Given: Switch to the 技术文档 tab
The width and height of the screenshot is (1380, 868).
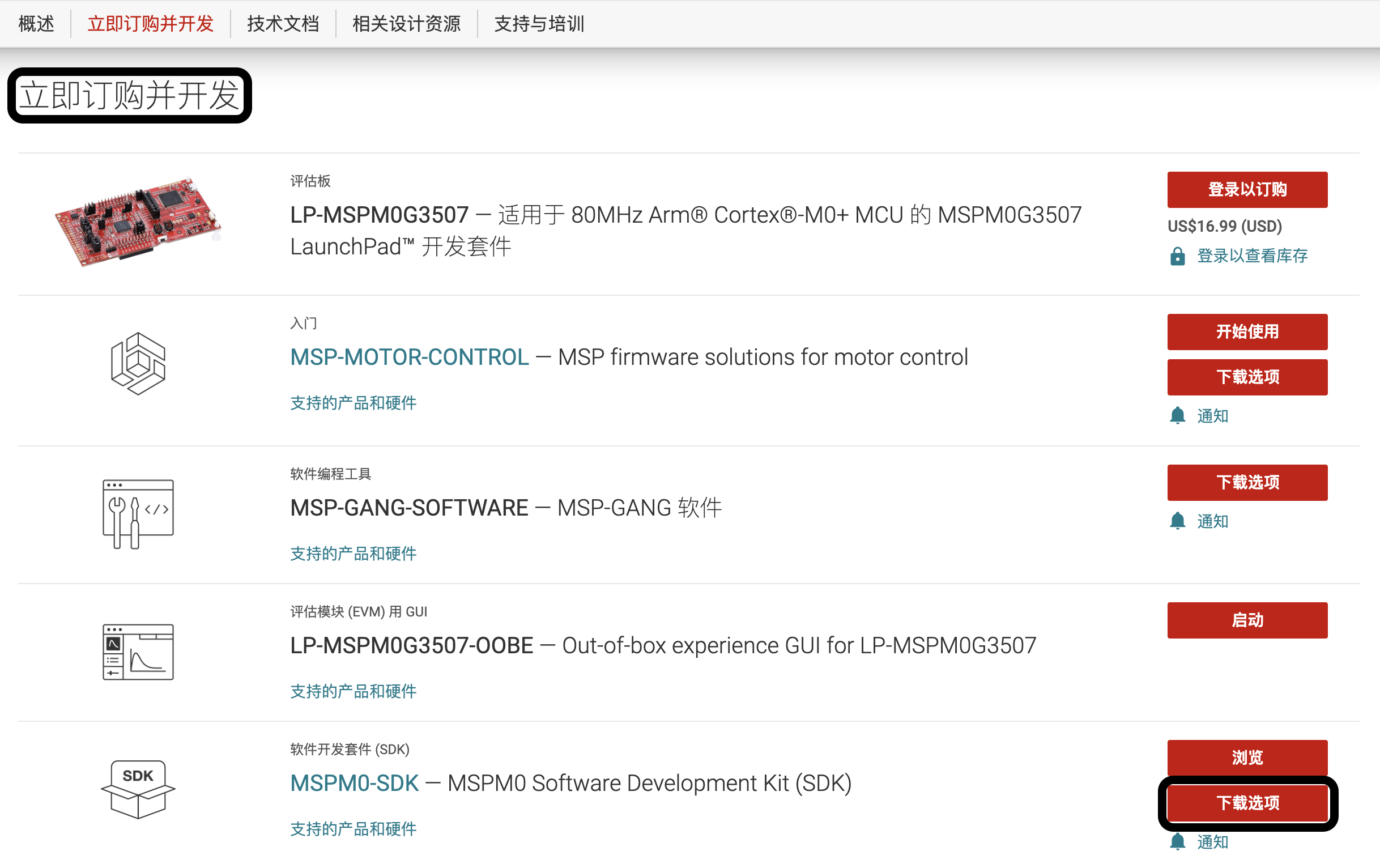Looking at the screenshot, I should click(x=283, y=24).
